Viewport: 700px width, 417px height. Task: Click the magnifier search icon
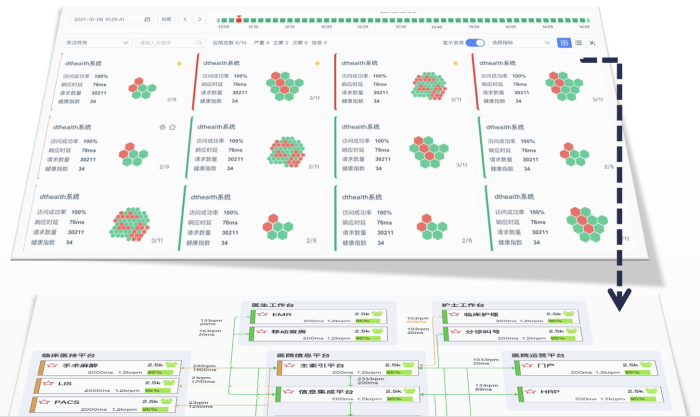(x=199, y=43)
